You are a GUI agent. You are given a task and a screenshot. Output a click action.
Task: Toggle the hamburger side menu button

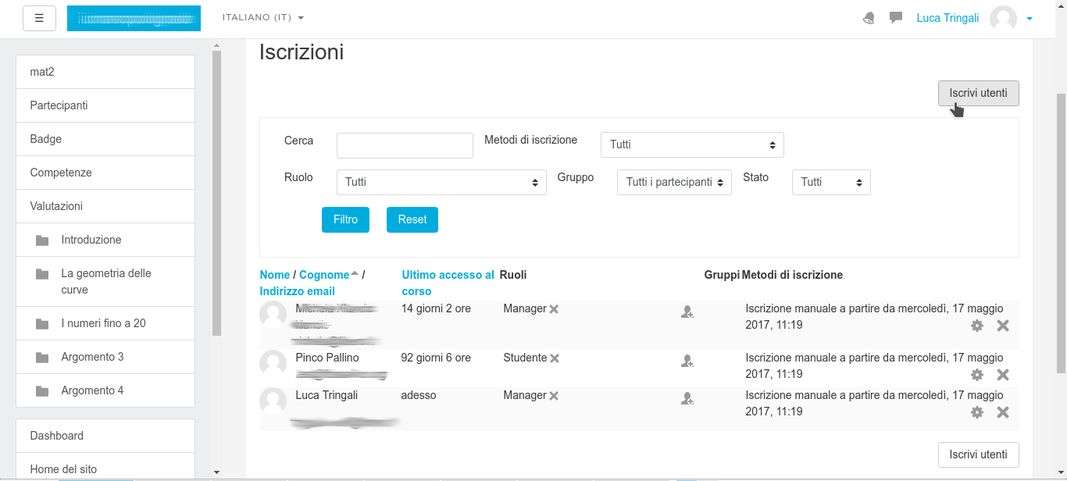coord(39,18)
